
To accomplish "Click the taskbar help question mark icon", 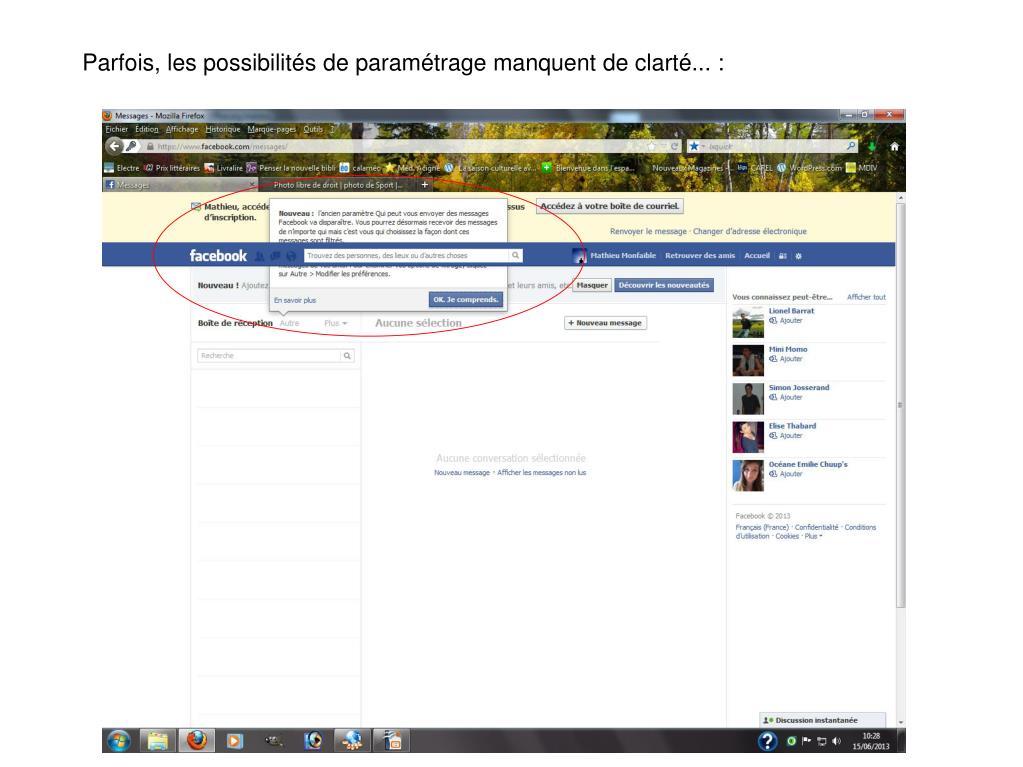I will click(767, 741).
